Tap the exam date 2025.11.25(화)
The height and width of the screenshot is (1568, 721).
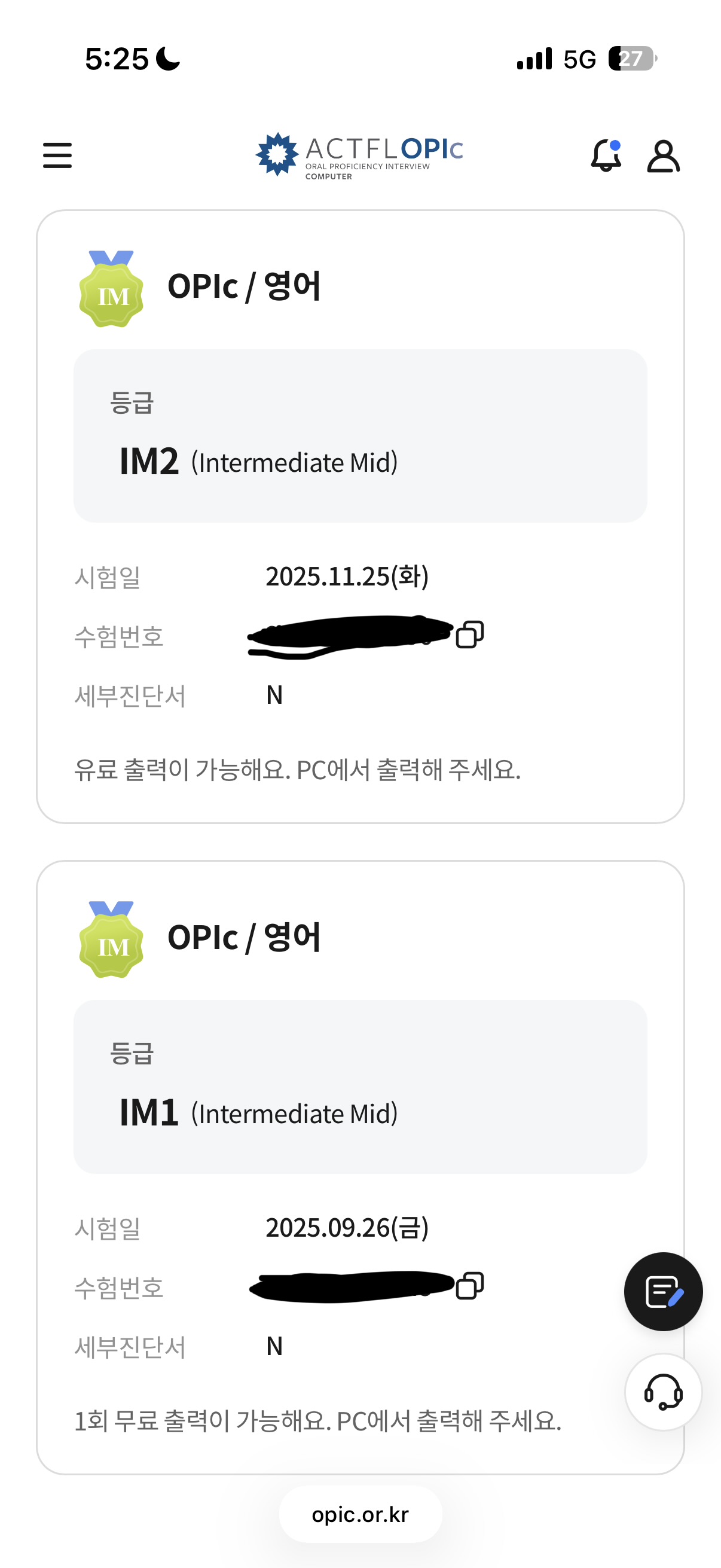click(x=347, y=576)
